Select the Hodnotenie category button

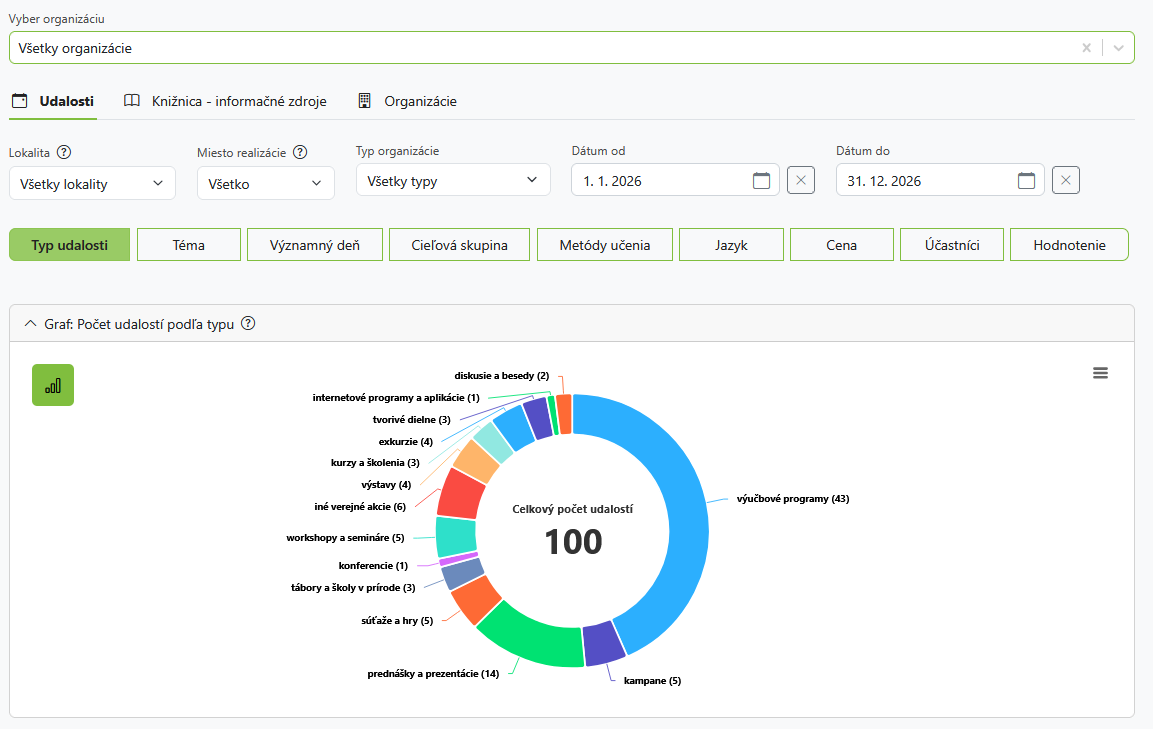click(x=1069, y=245)
